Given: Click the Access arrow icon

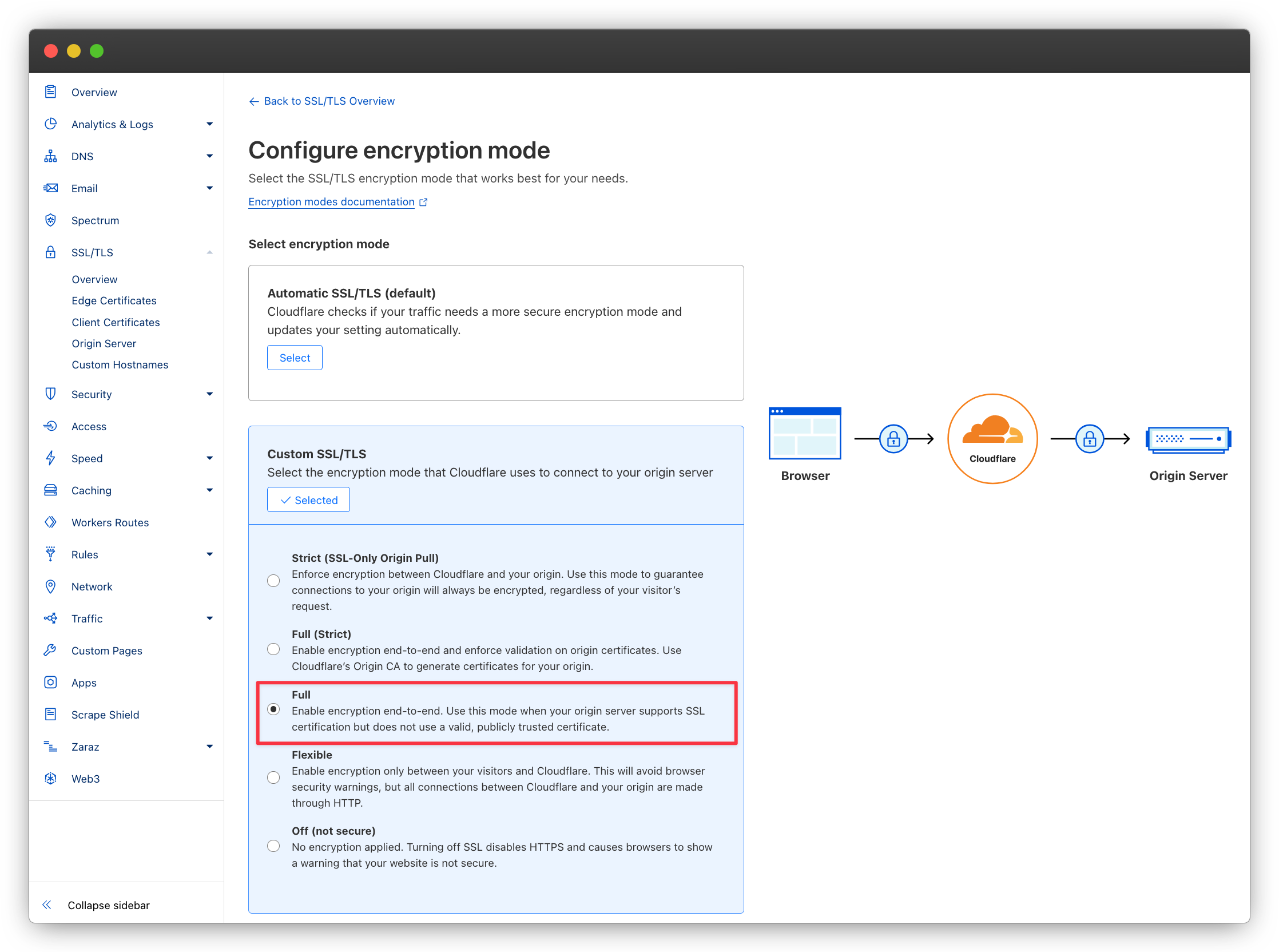Looking at the screenshot, I should [51, 426].
